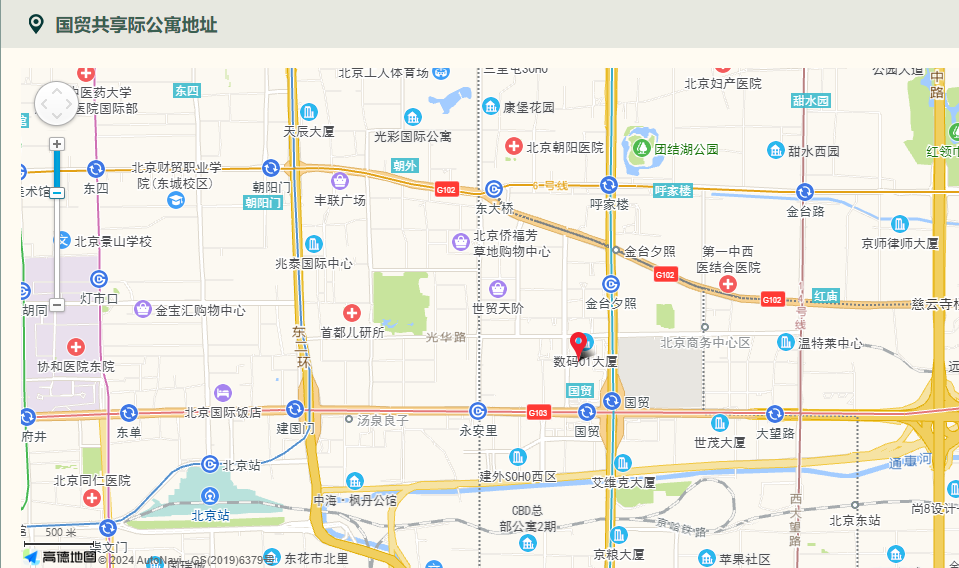Click the 世贸天阶 shopping icon
The height and width of the screenshot is (568, 959).
498,289
